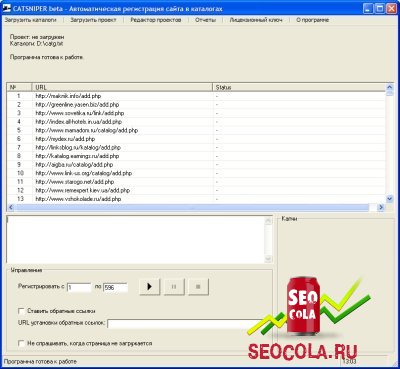Minimize the CATSNIPER window

(368, 9)
